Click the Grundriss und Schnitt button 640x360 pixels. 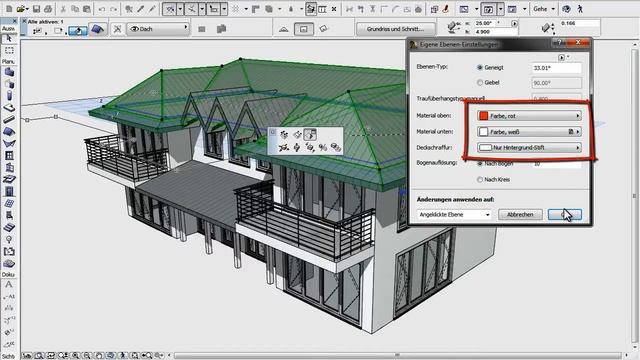click(x=395, y=29)
